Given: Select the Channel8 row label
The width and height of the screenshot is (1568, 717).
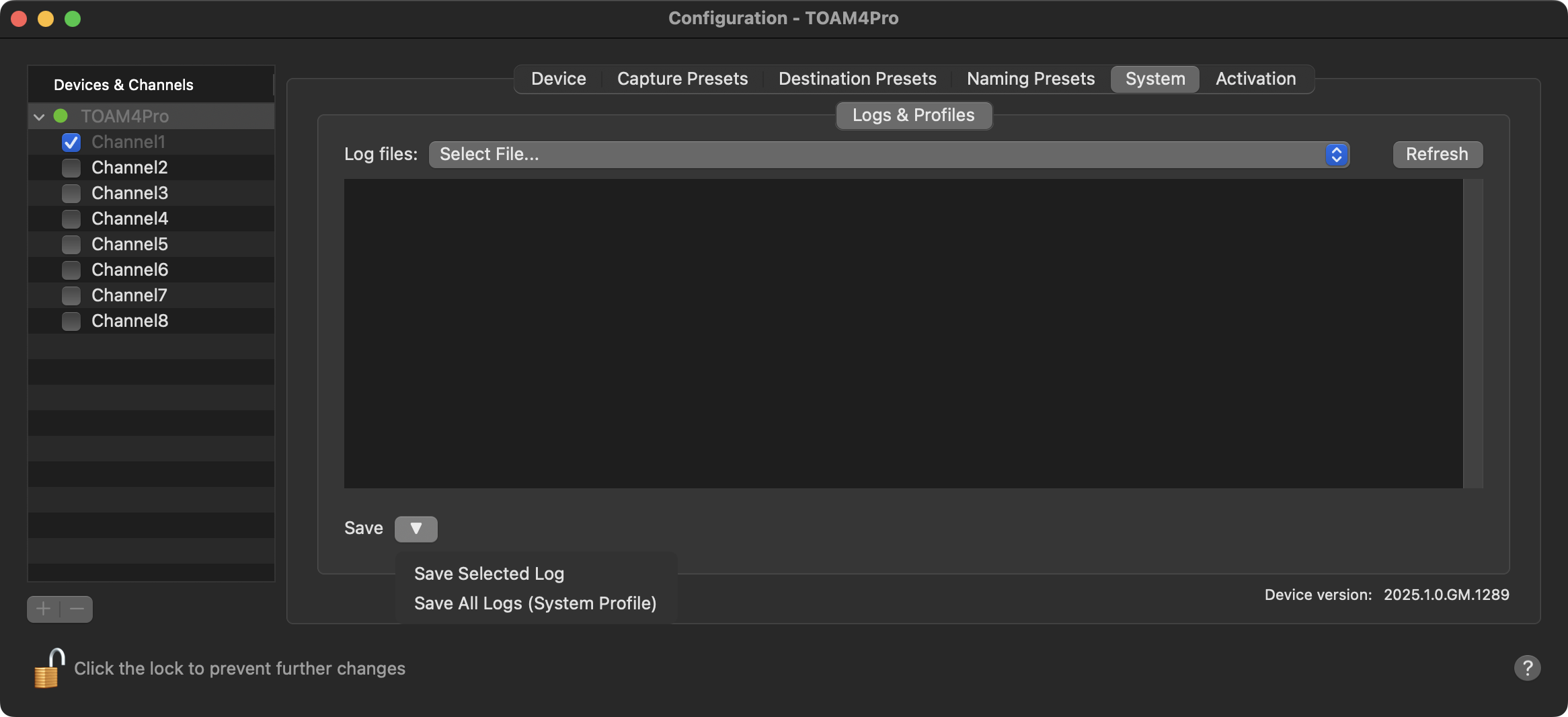Looking at the screenshot, I should tap(130, 321).
